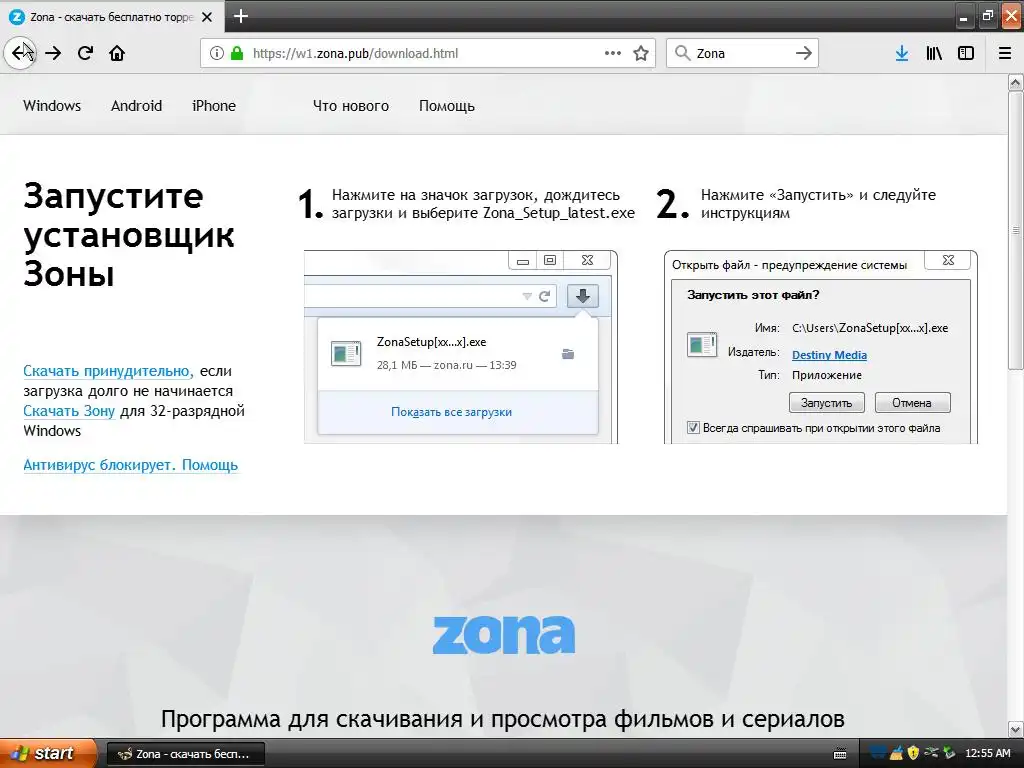Click the Скачать принудительно link
This screenshot has height=768, width=1024.
107,371
